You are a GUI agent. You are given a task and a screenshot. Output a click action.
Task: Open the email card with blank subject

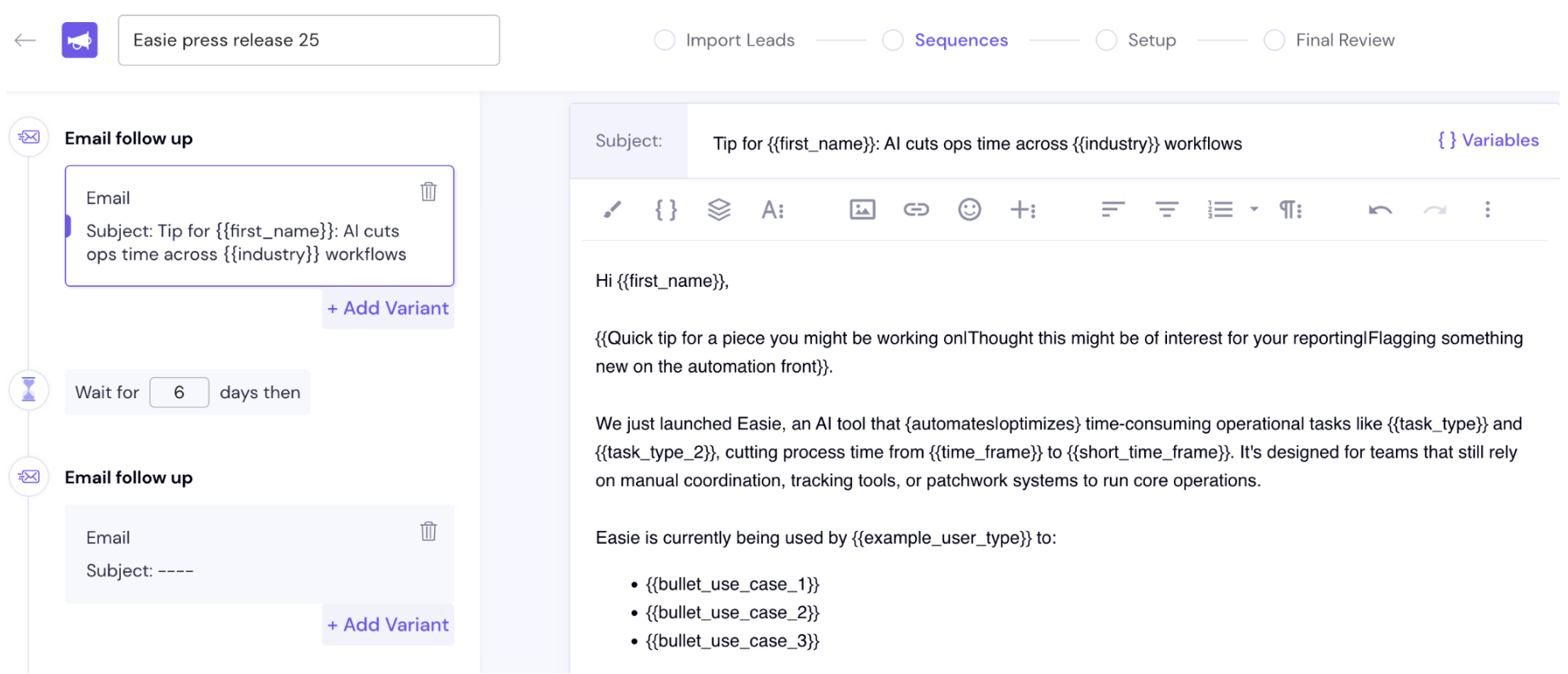(260, 554)
